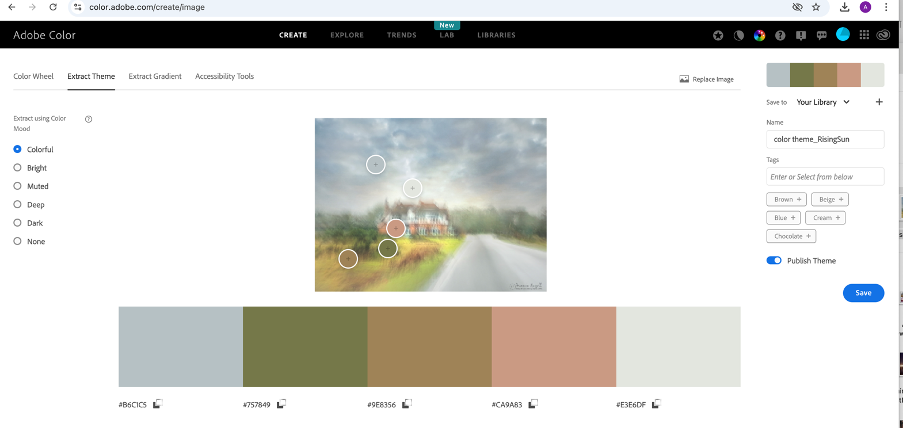The width and height of the screenshot is (904, 428).
Task: Expand the Your Library dropdown
Action: tap(823, 102)
